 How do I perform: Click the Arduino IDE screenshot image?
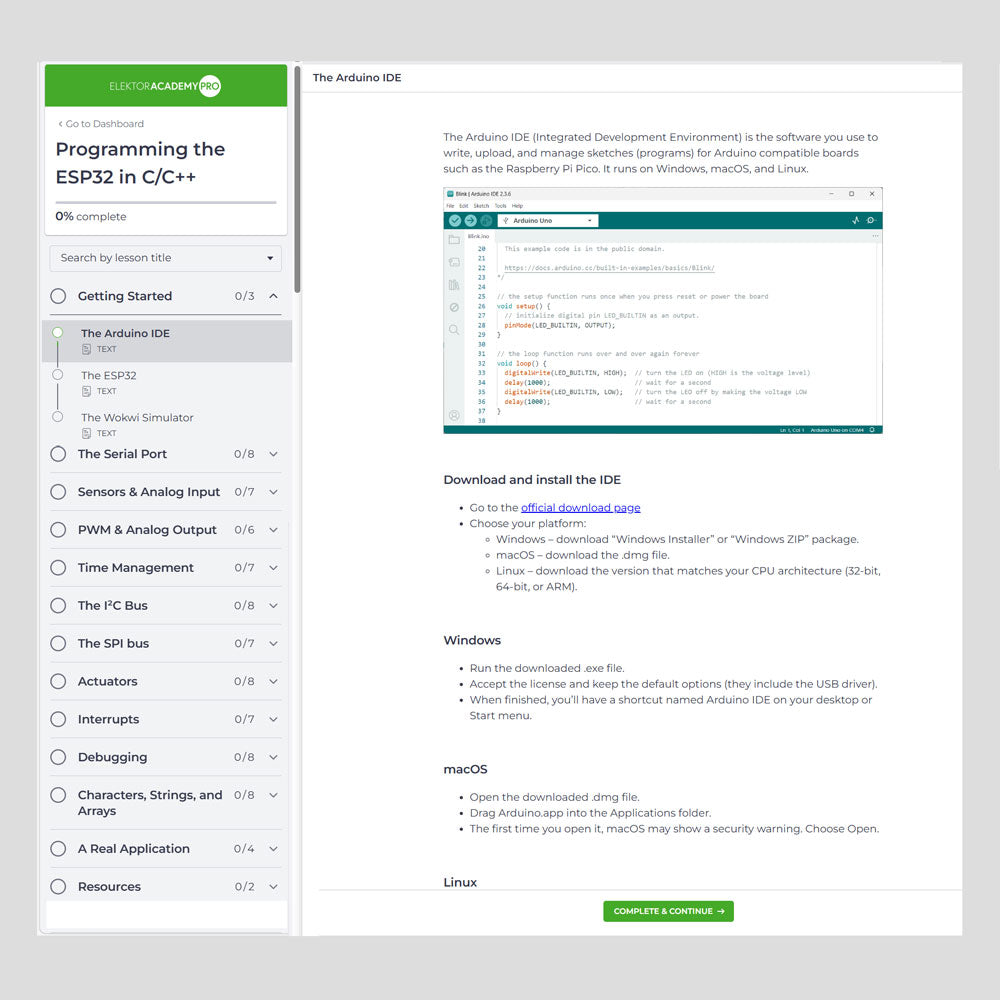click(662, 310)
